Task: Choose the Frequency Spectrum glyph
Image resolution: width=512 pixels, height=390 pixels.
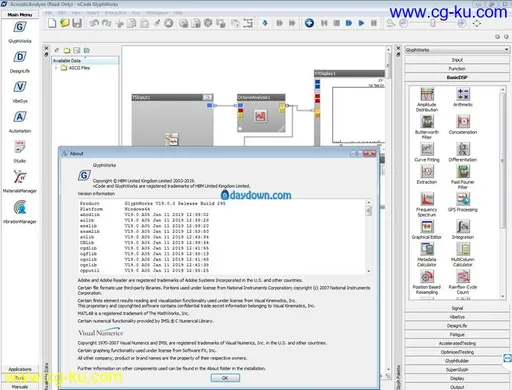Action: 427,199
